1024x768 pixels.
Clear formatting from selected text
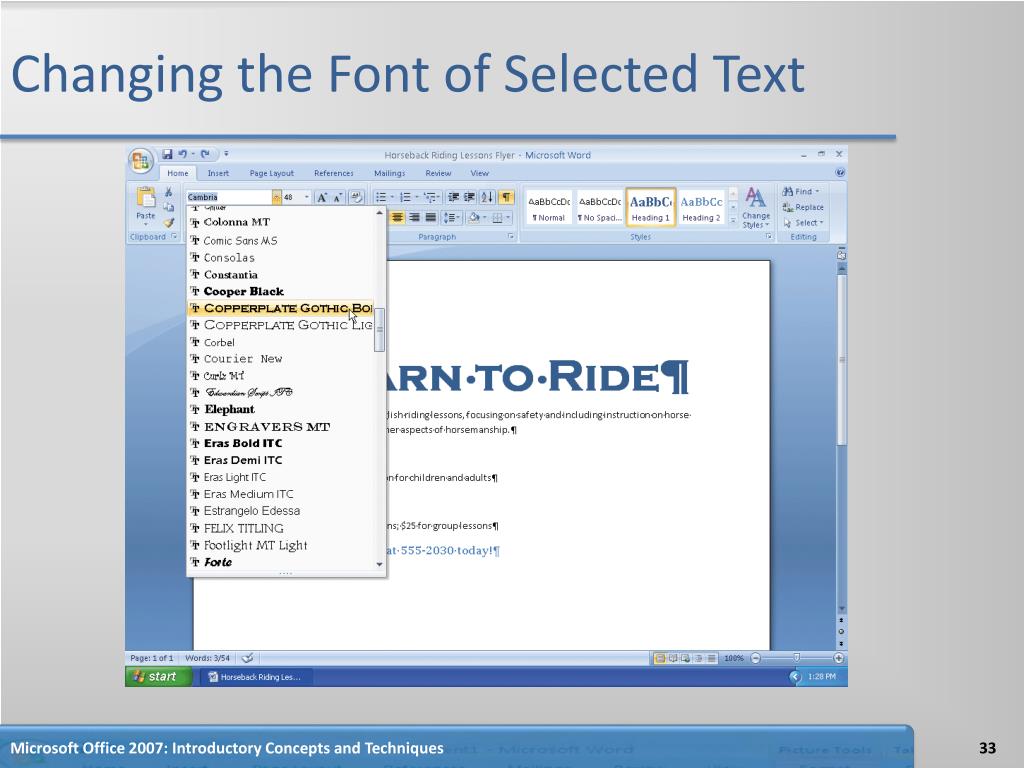(x=357, y=197)
